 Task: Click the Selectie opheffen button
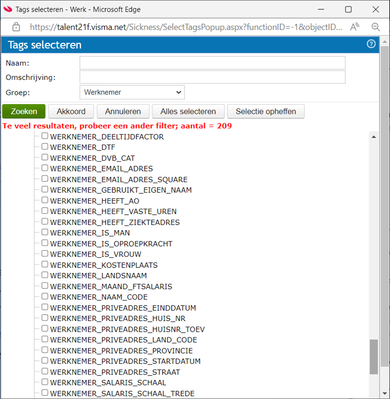click(x=266, y=111)
